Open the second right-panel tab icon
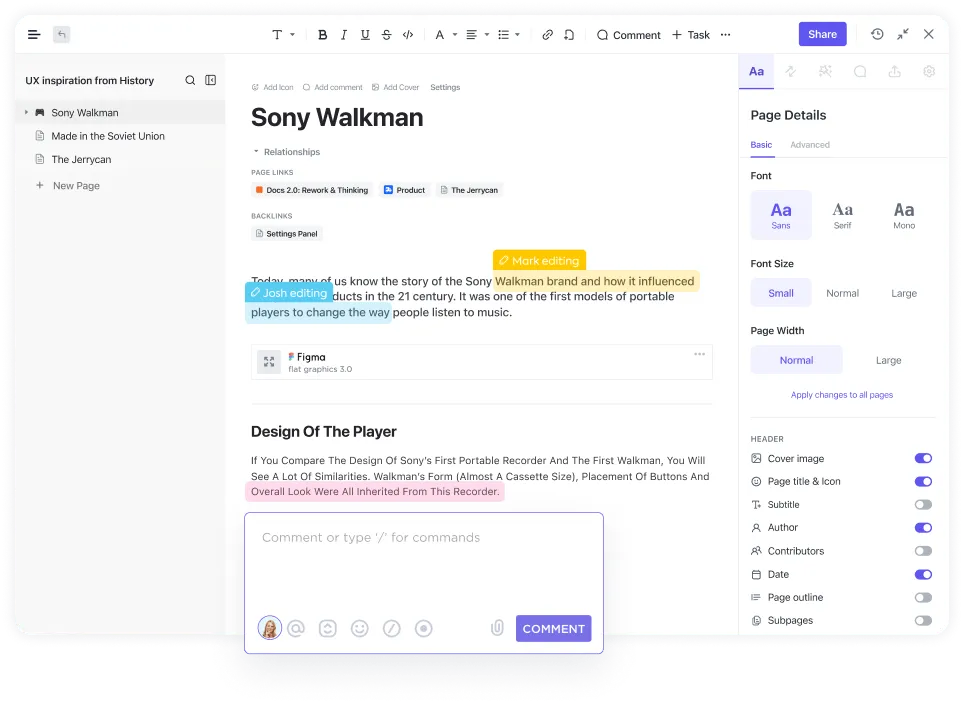 point(791,71)
